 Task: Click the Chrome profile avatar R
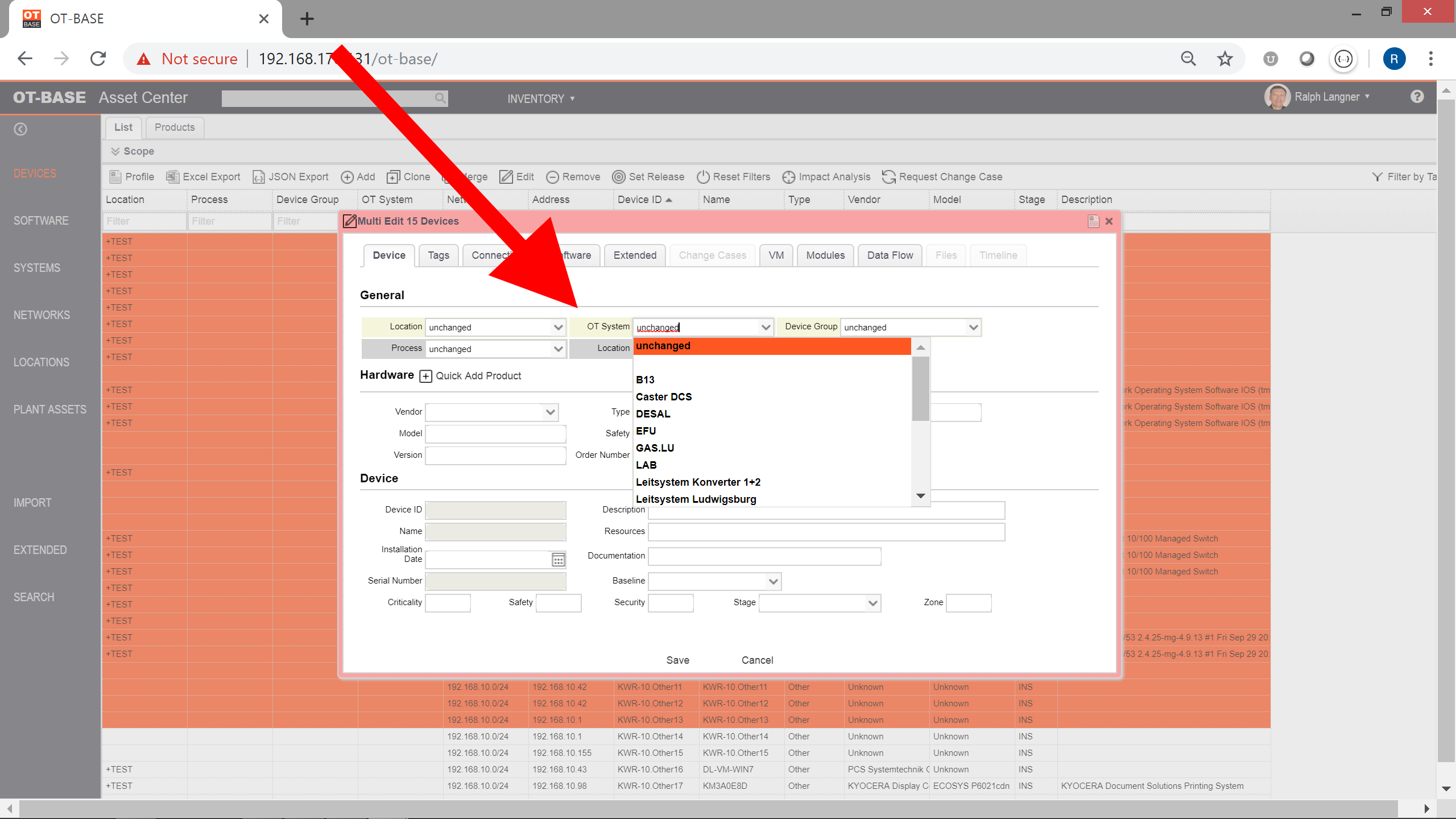1394,59
